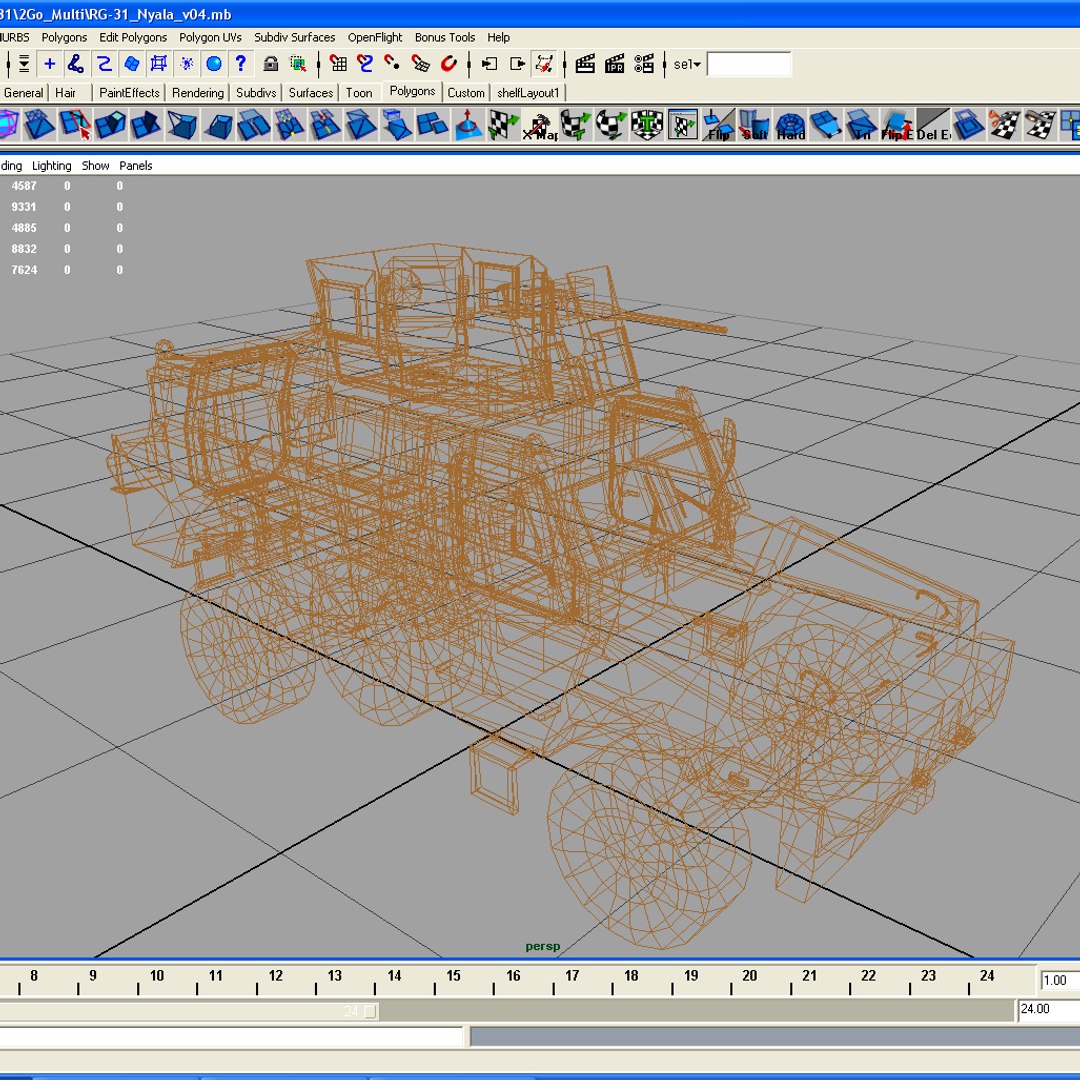Launch IPR render clapperboard icon

coord(614,64)
